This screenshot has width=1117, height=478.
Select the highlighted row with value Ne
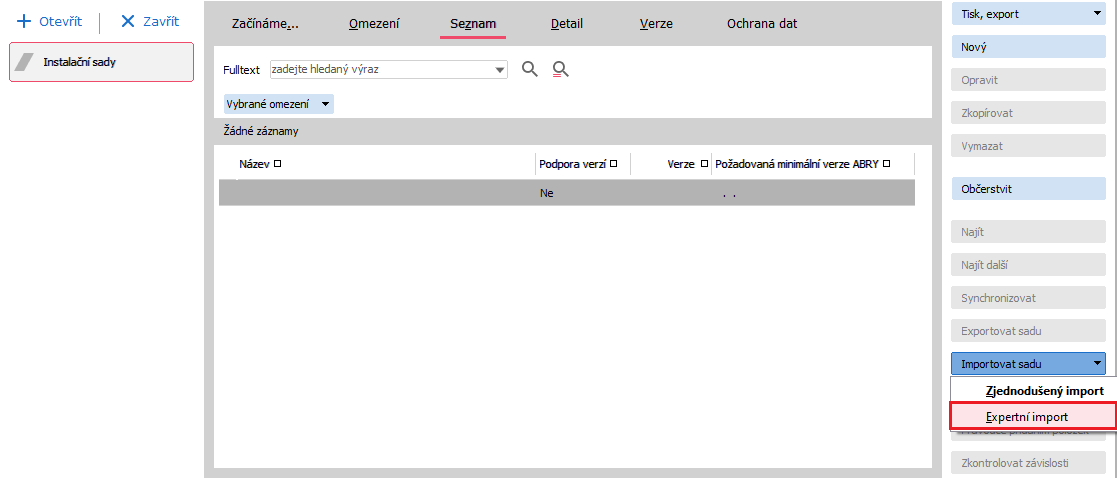coord(566,193)
